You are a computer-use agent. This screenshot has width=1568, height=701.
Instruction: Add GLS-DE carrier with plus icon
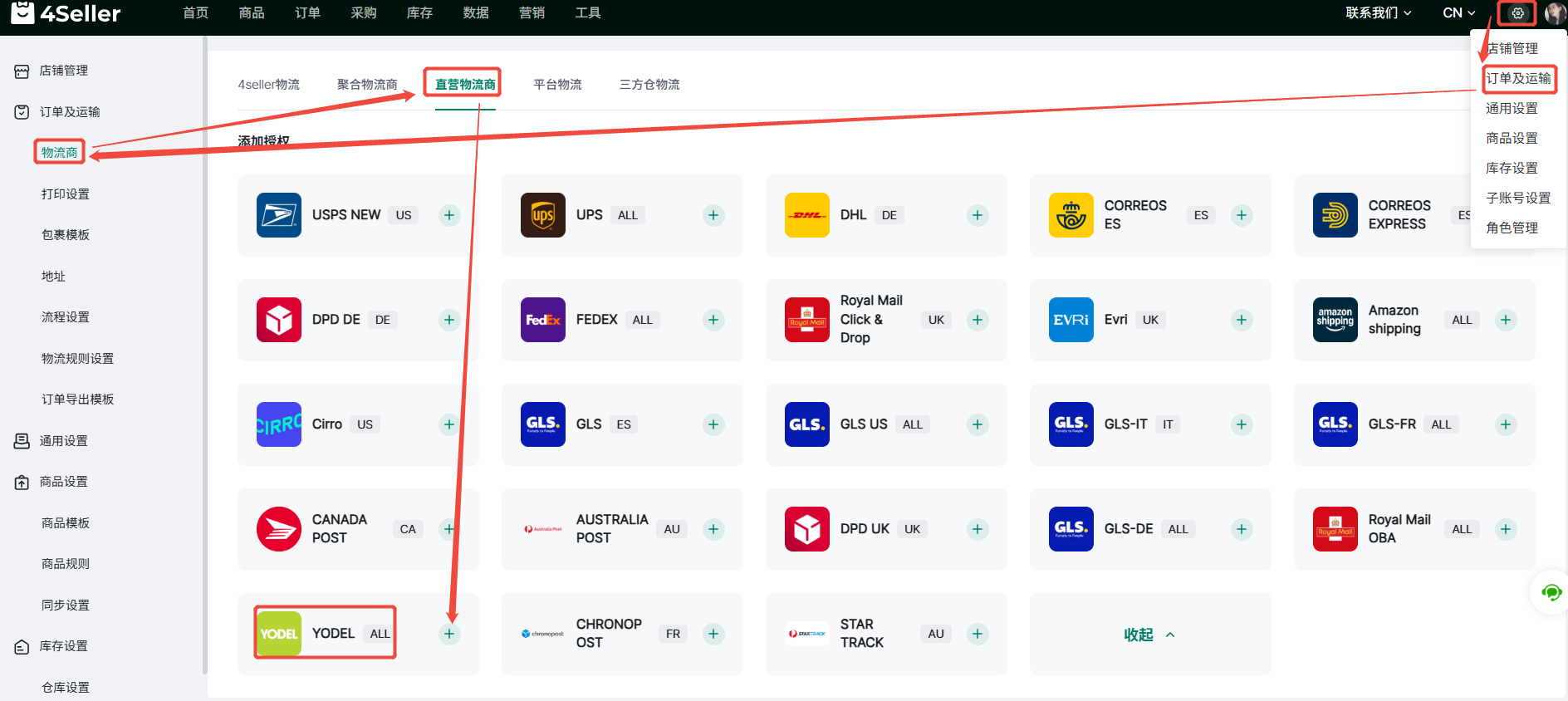1242,529
